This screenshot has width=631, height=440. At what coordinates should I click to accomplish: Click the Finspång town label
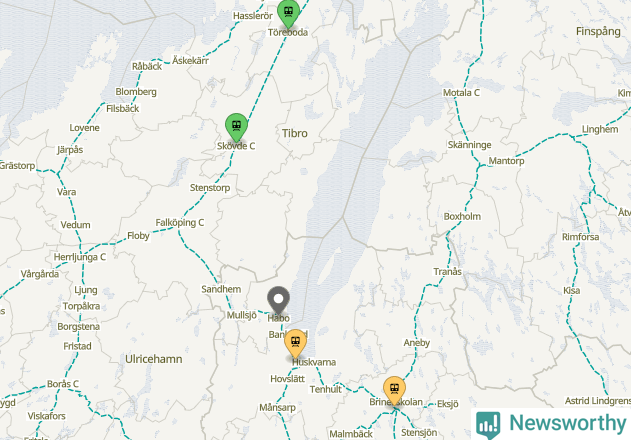tap(598, 31)
